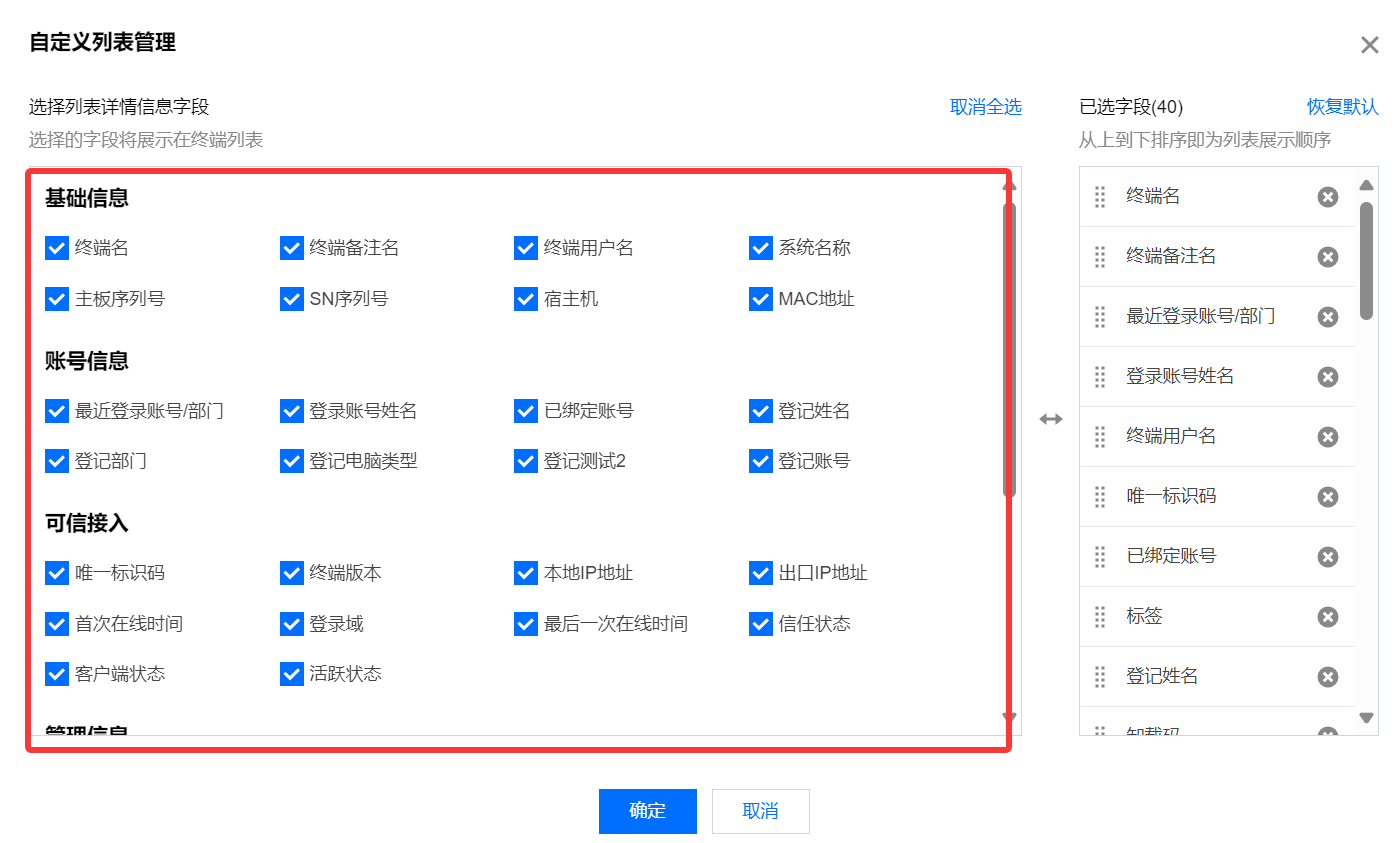This screenshot has width=1396, height=843.
Task: Click 恢复默认 to restore defaults
Action: point(1342,107)
